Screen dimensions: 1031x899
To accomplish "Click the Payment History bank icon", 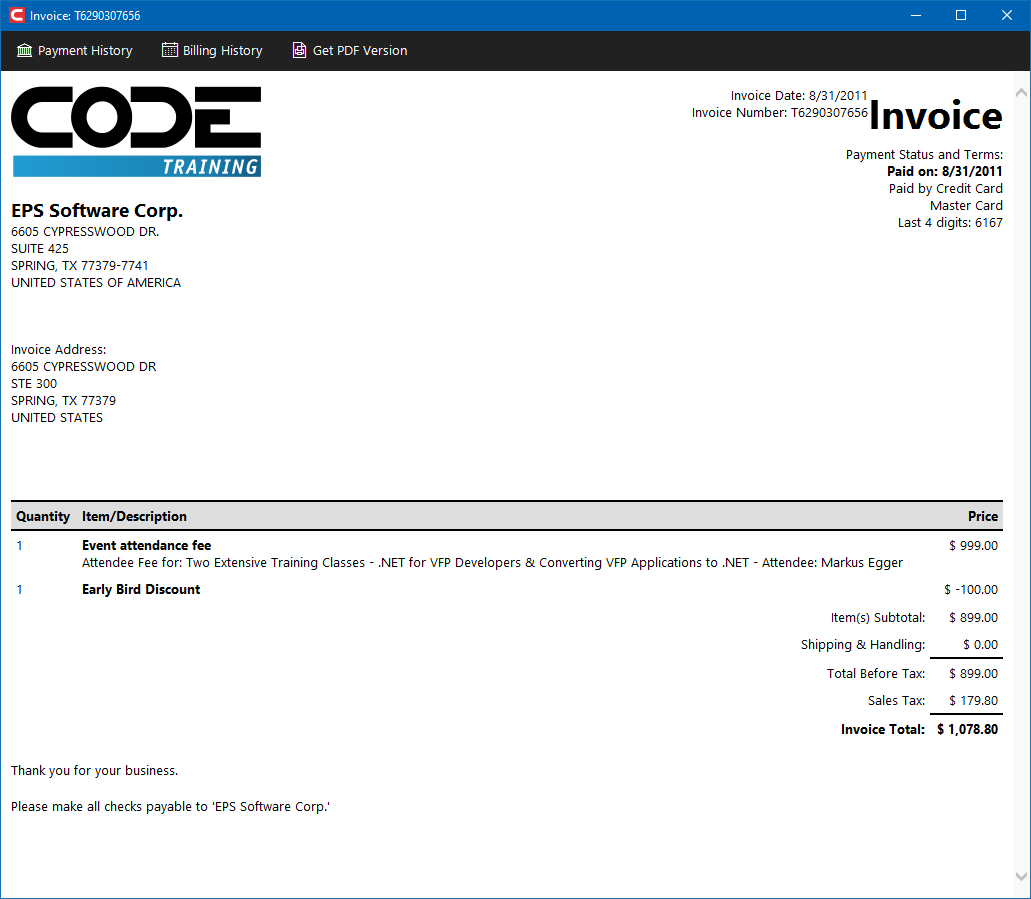I will (x=24, y=50).
